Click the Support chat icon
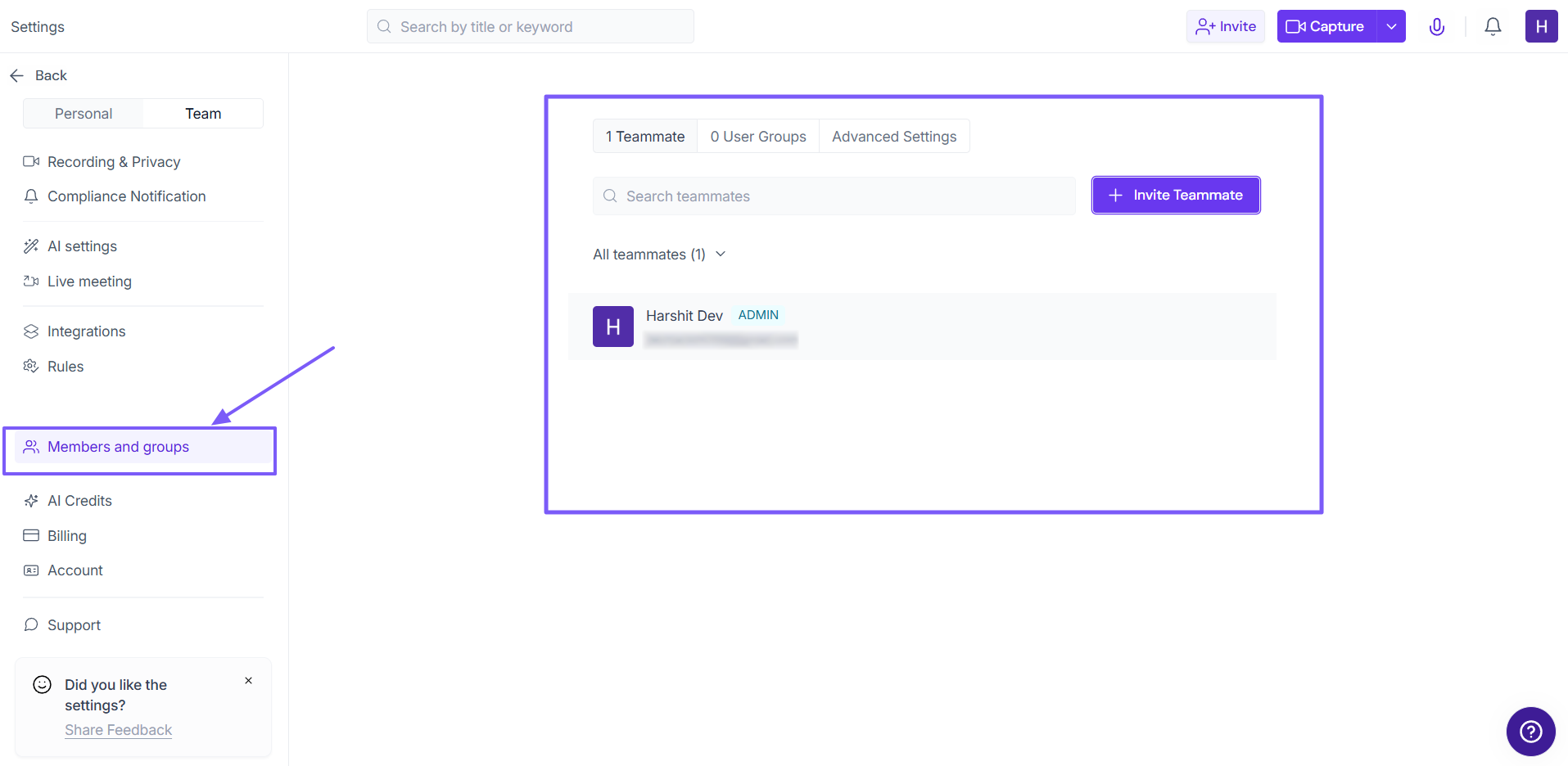 31,624
